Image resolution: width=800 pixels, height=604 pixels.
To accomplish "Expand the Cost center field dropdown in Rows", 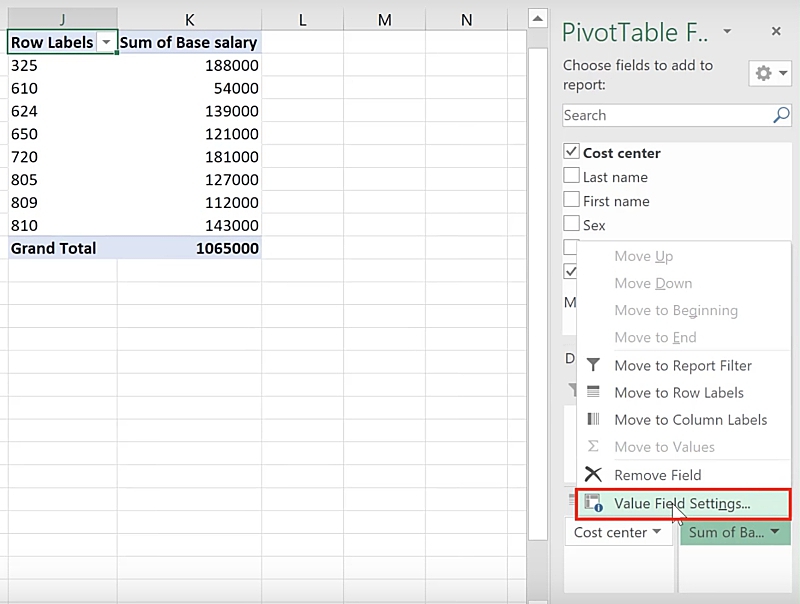I will pyautogui.click(x=657, y=532).
